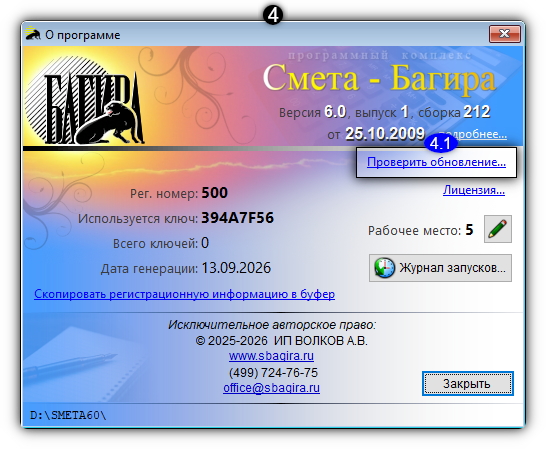Click the pencil icon to edit workplace number

tap(498, 229)
